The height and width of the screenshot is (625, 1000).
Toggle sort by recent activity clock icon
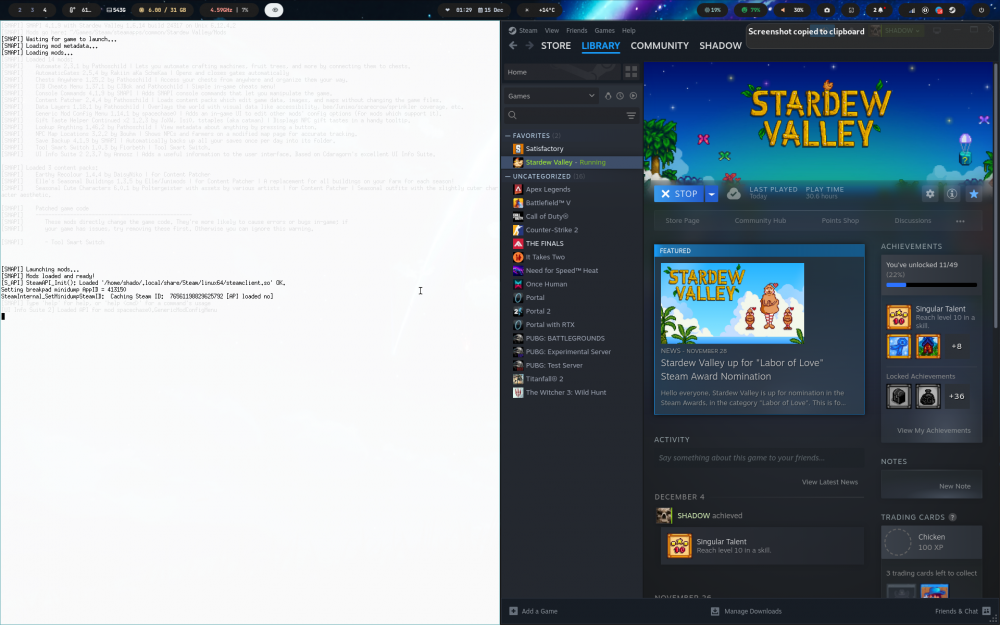[x=620, y=96]
